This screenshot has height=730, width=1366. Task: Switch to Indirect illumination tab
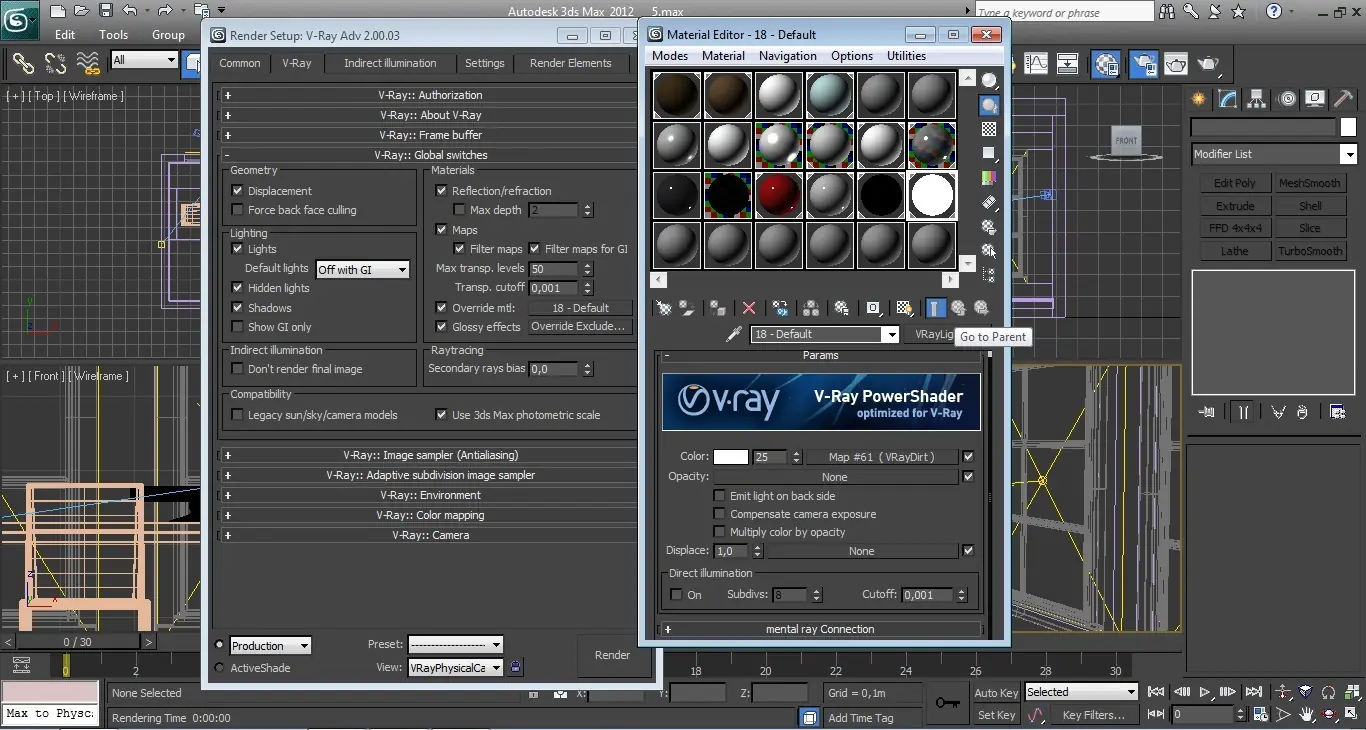click(x=390, y=63)
